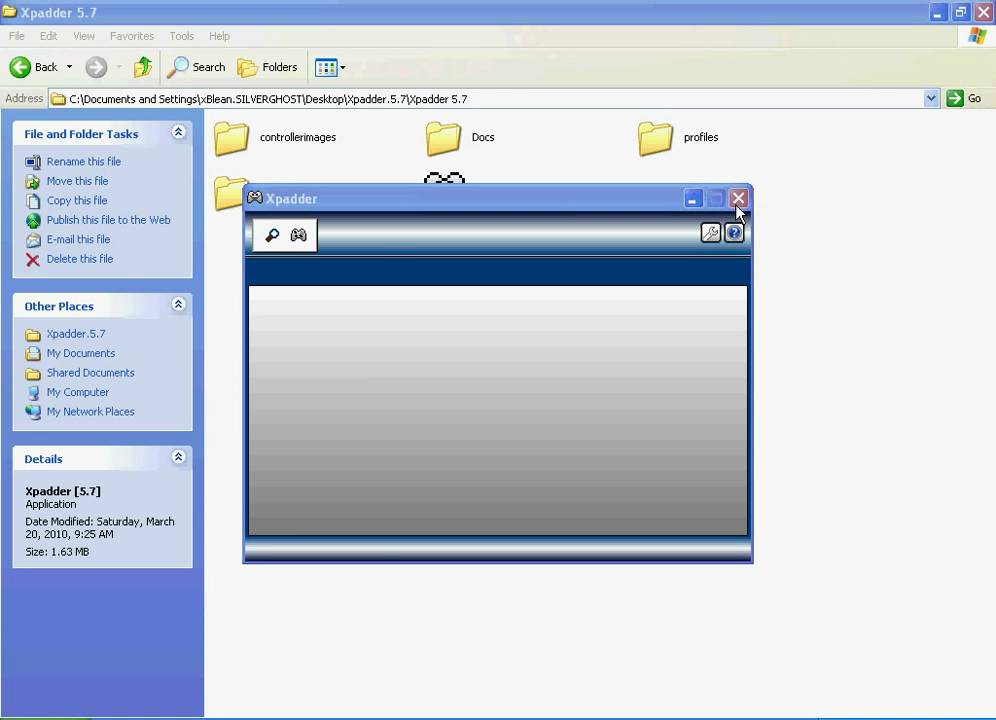Click the Xpadder title bar gamepad icon
This screenshot has height=720, width=996.
(255, 198)
